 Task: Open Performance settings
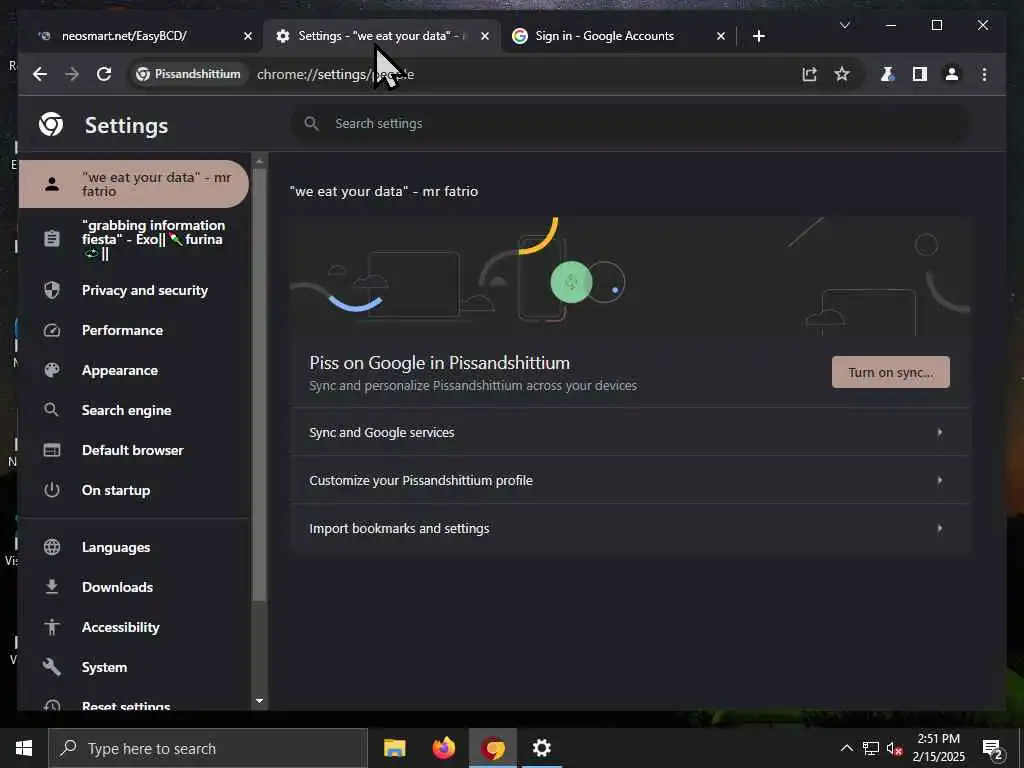tap(134, 330)
